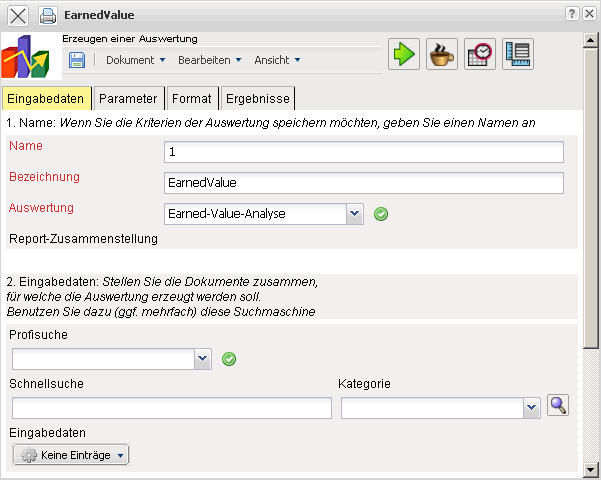Expand the Auswertung Earned-Value-Analyse dropdown
The height and width of the screenshot is (480, 601).
355,213
